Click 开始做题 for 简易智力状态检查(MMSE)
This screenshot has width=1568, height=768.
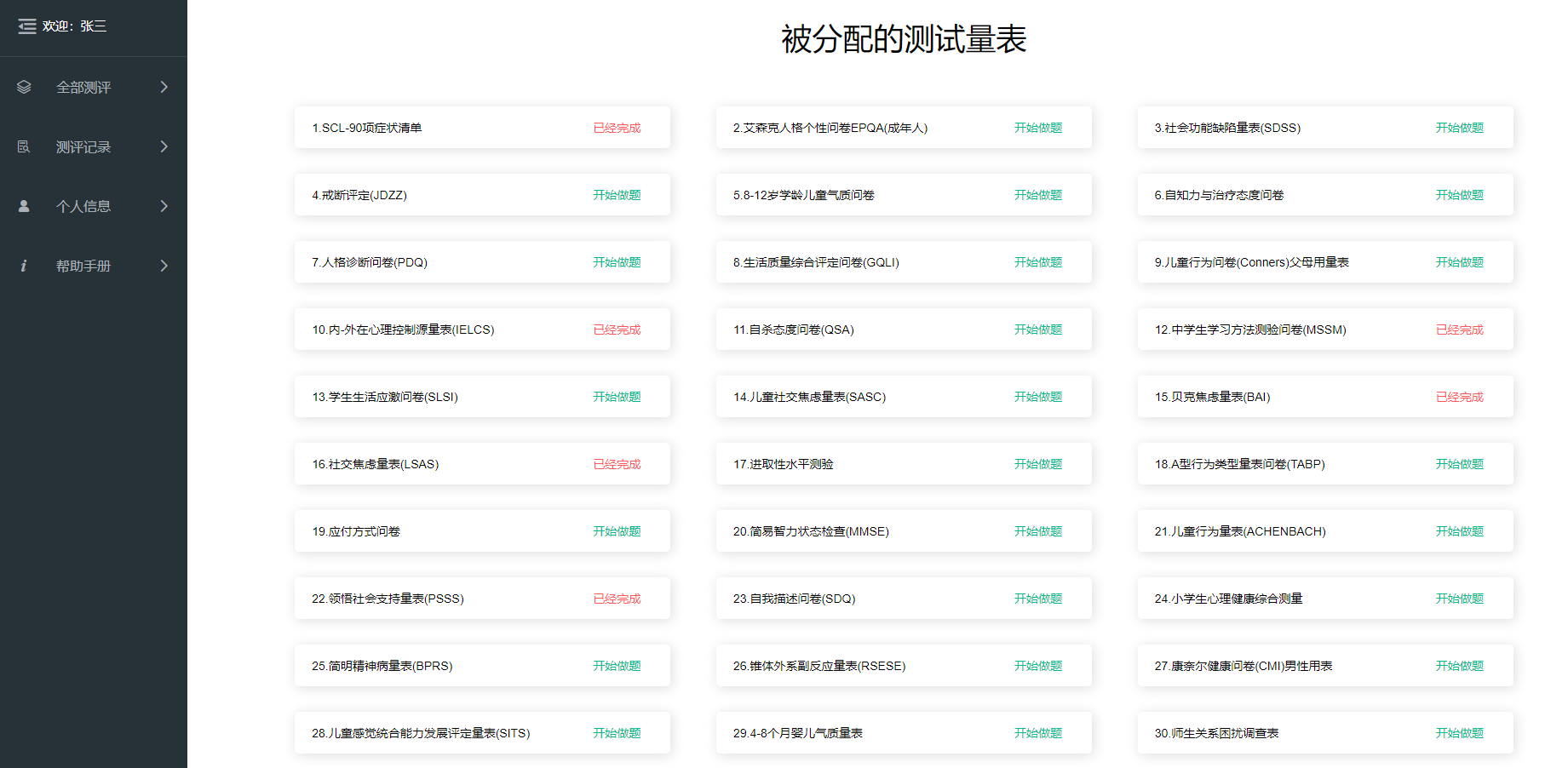click(1038, 531)
